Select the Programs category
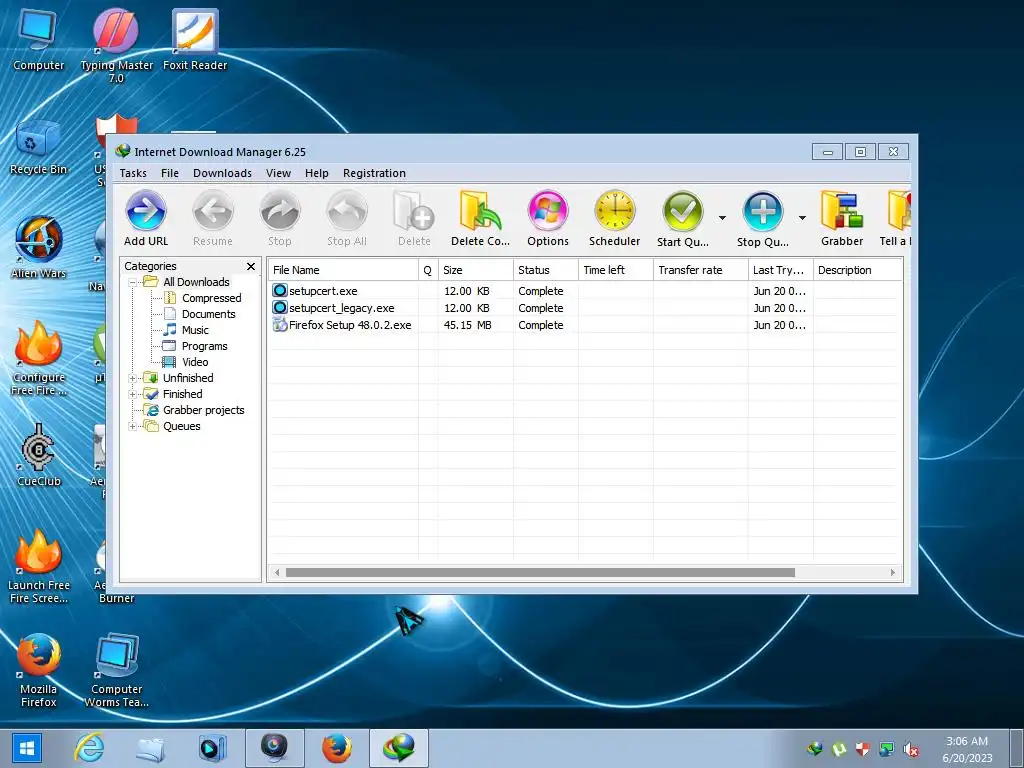The height and width of the screenshot is (768, 1024). 204,346
